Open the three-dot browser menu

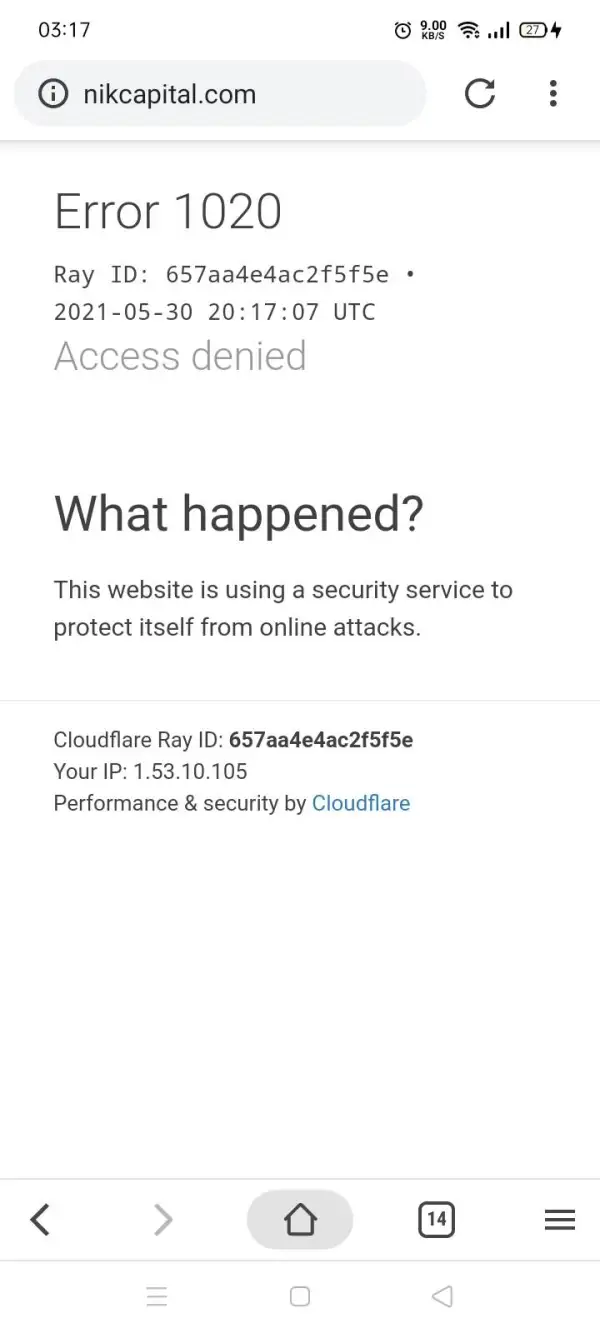pyautogui.click(x=553, y=94)
